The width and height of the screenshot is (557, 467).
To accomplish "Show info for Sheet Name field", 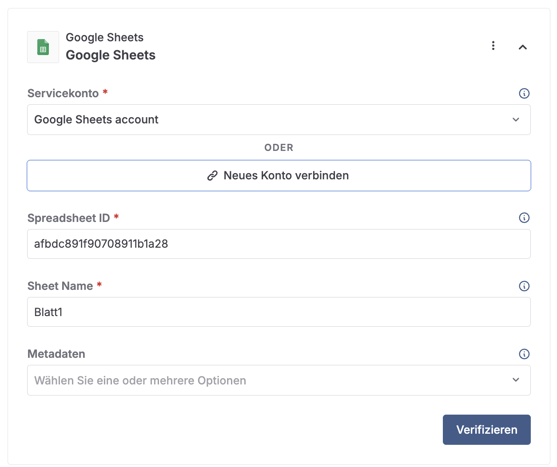I will click(524, 286).
